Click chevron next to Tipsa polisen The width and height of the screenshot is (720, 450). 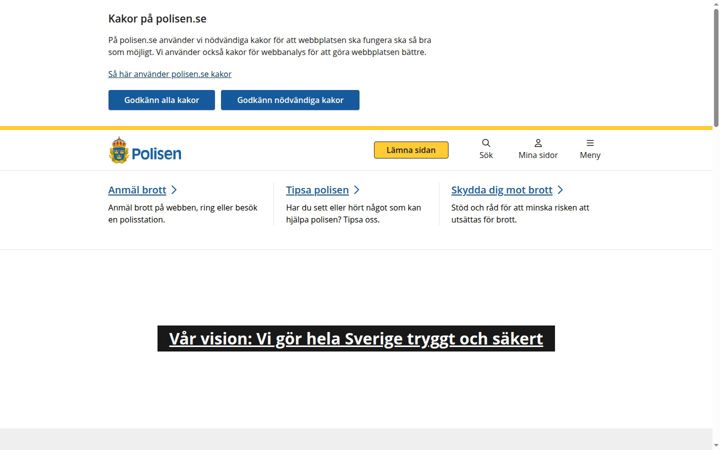357,190
